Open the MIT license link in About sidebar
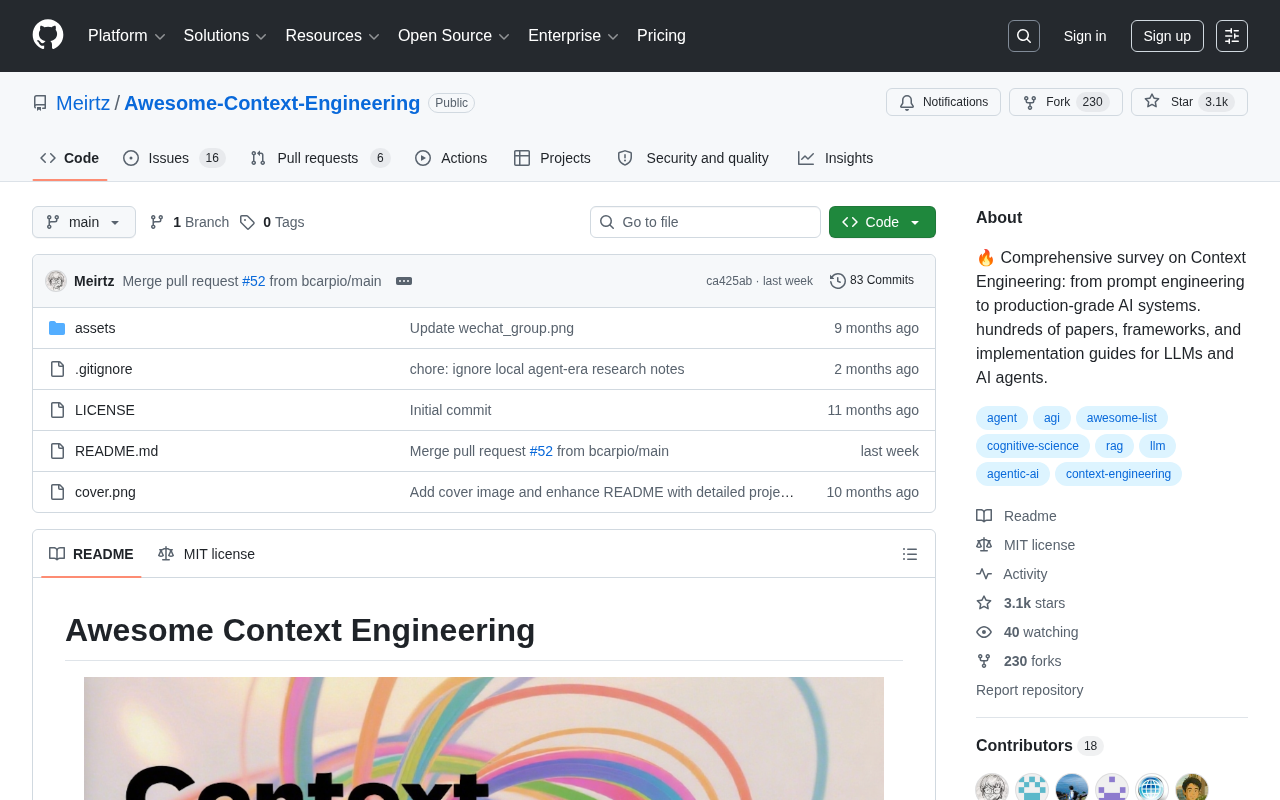 1026,545
